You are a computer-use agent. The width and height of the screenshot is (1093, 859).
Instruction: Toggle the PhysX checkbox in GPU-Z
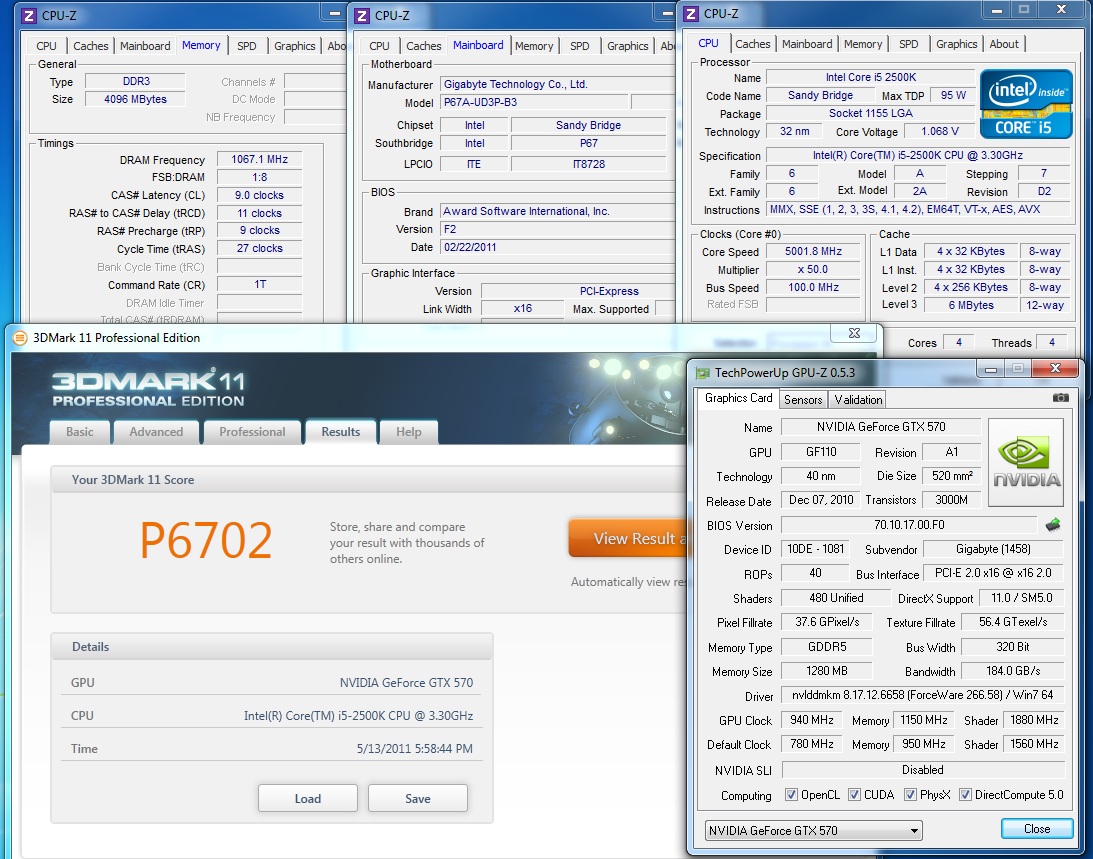click(910, 795)
